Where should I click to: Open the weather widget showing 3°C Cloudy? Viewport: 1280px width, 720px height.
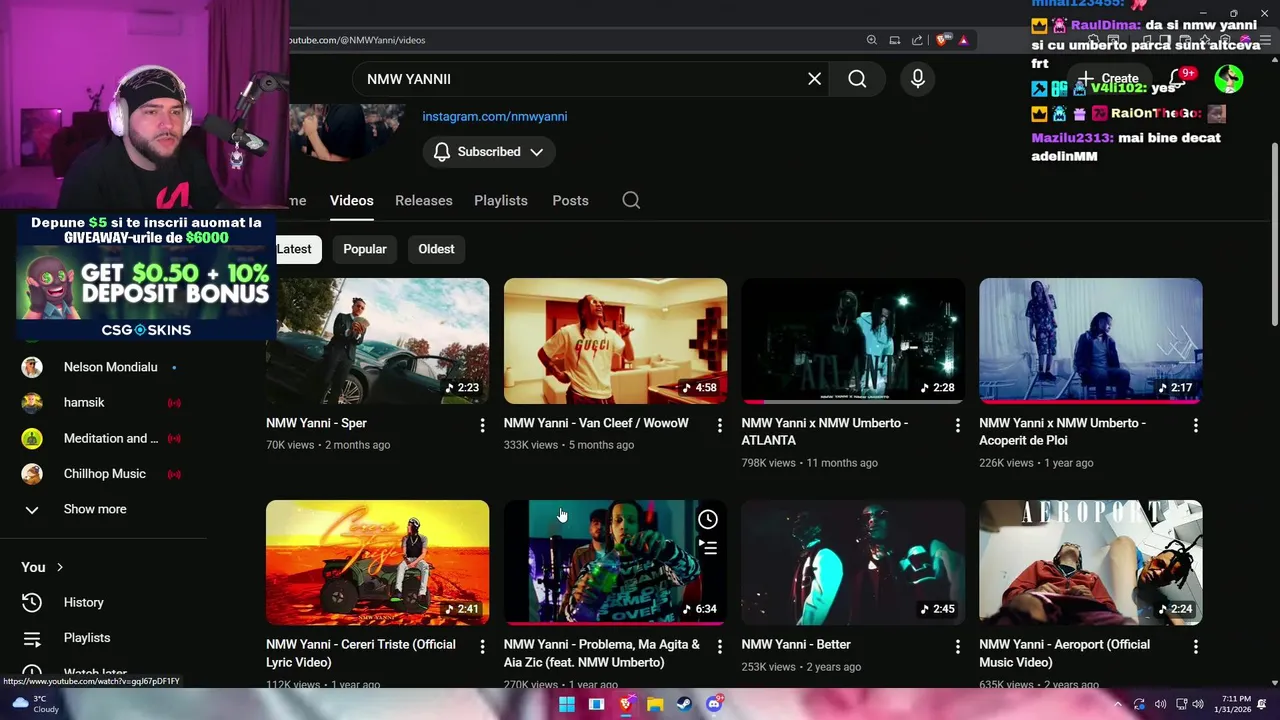coord(34,704)
